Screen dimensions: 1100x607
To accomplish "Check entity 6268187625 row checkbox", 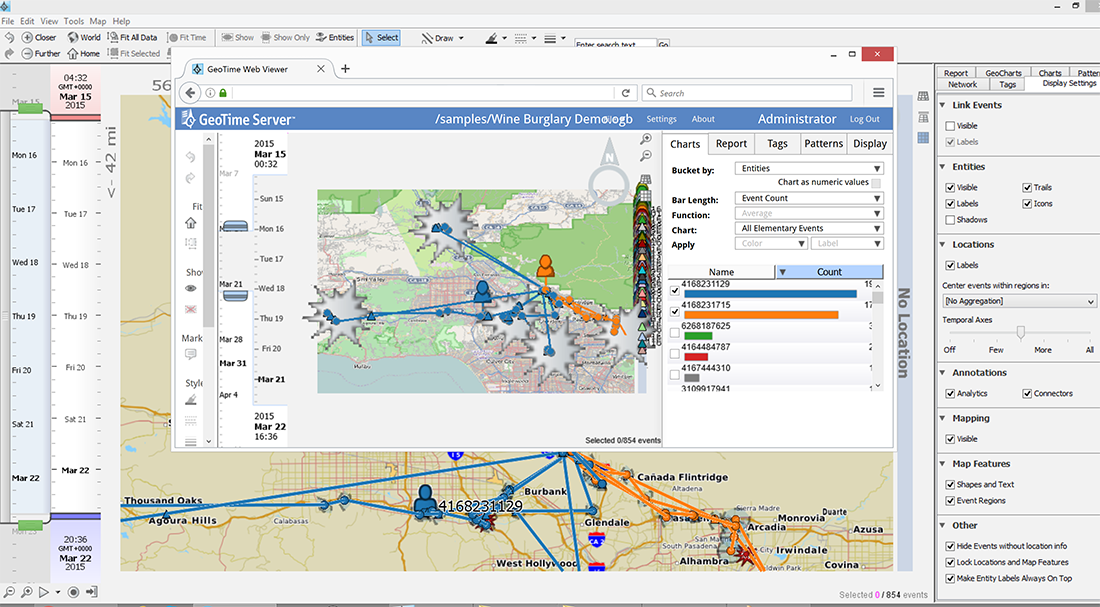I will point(675,333).
